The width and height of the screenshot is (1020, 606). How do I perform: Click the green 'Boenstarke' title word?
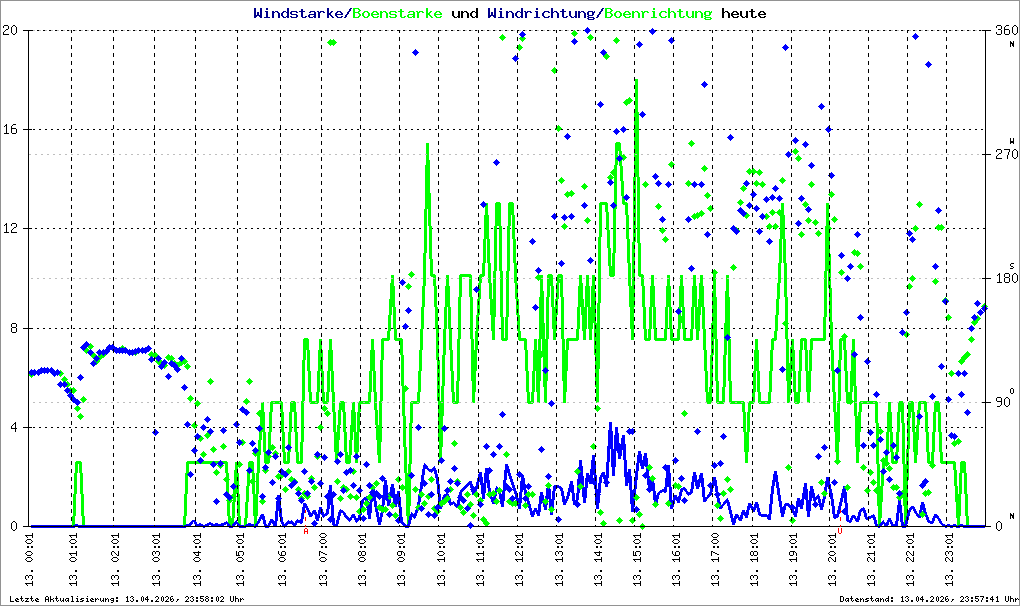(x=397, y=13)
